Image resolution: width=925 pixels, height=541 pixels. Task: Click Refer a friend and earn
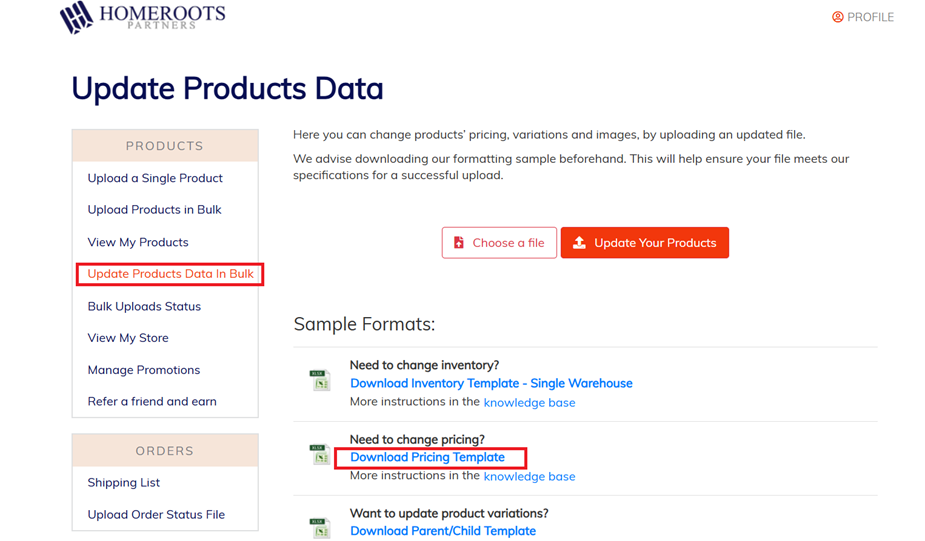pyautogui.click(x=152, y=402)
